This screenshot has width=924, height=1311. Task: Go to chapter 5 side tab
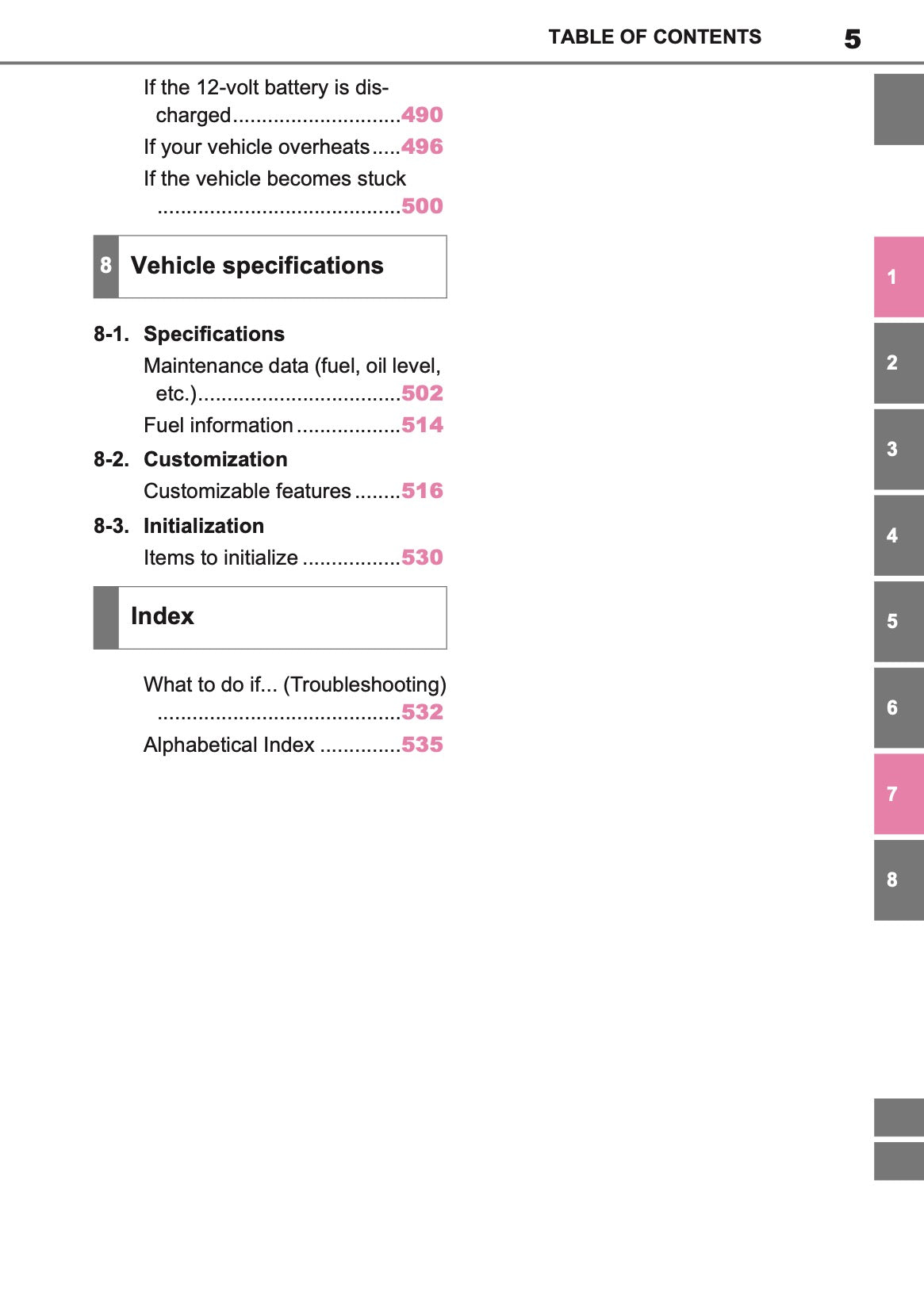[x=899, y=621]
